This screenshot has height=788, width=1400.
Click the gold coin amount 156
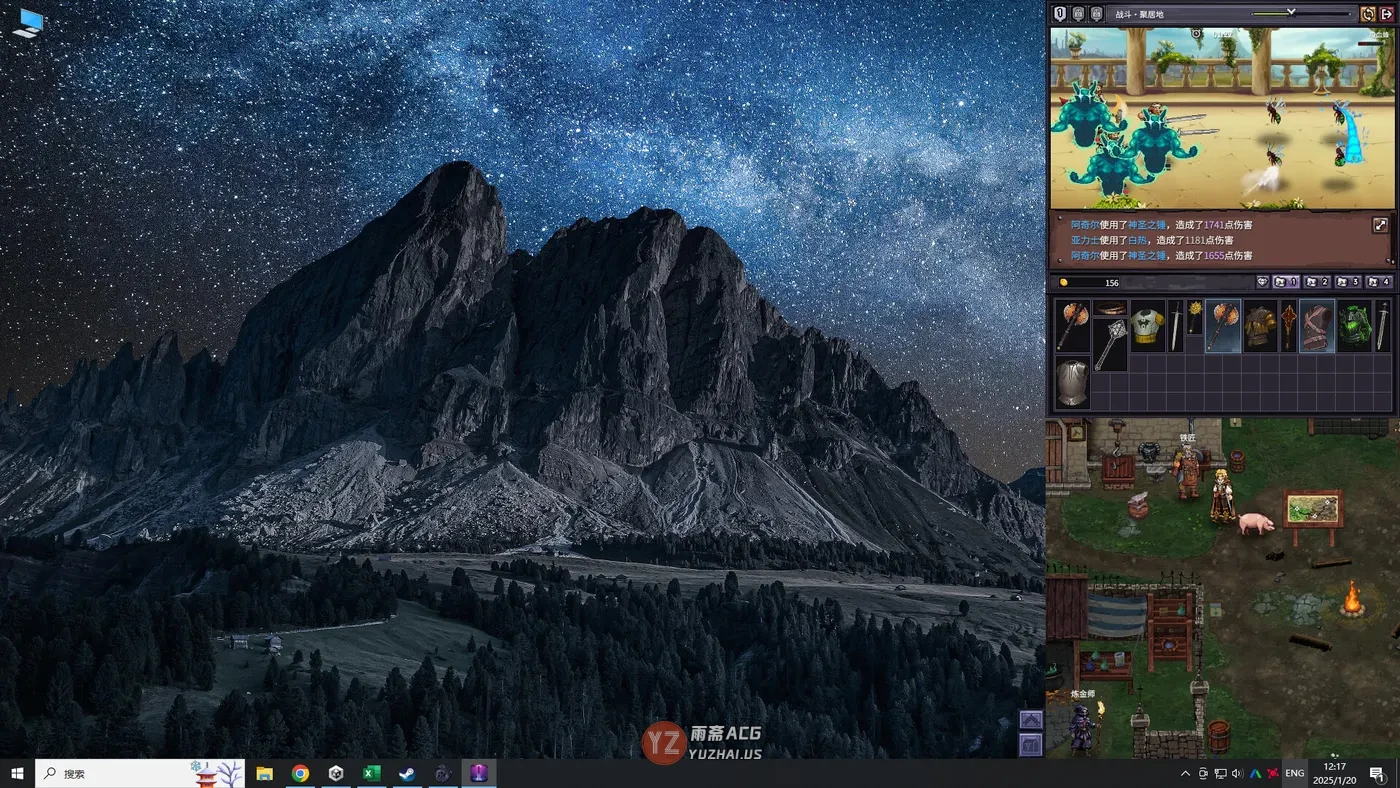1111,283
